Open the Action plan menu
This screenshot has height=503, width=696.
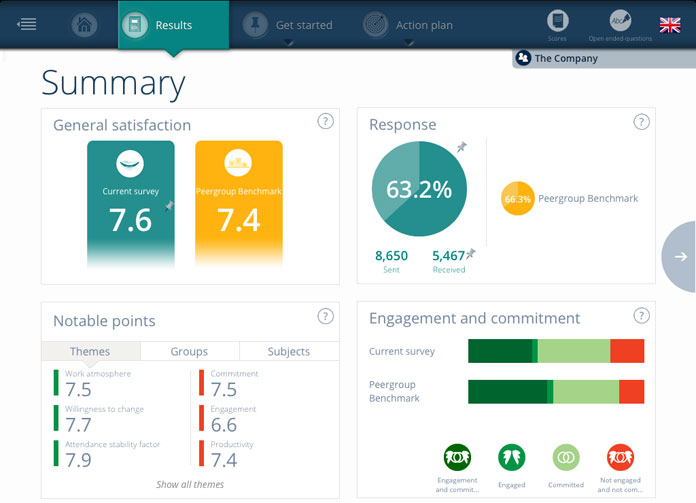[x=424, y=25]
